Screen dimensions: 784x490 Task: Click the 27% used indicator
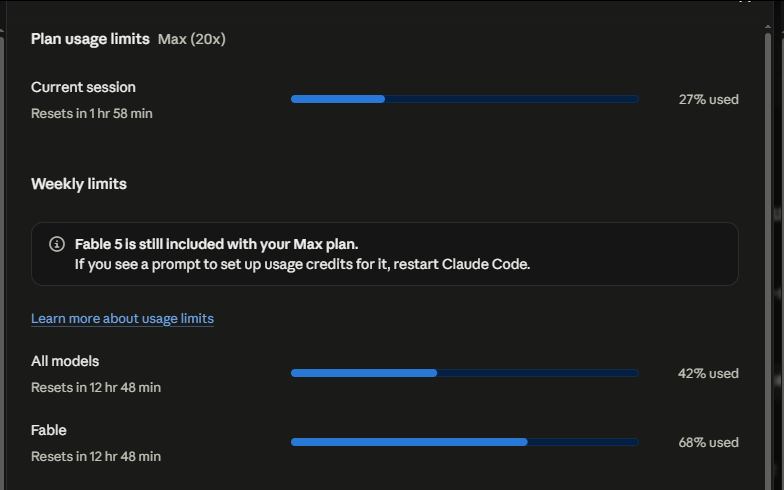point(708,100)
